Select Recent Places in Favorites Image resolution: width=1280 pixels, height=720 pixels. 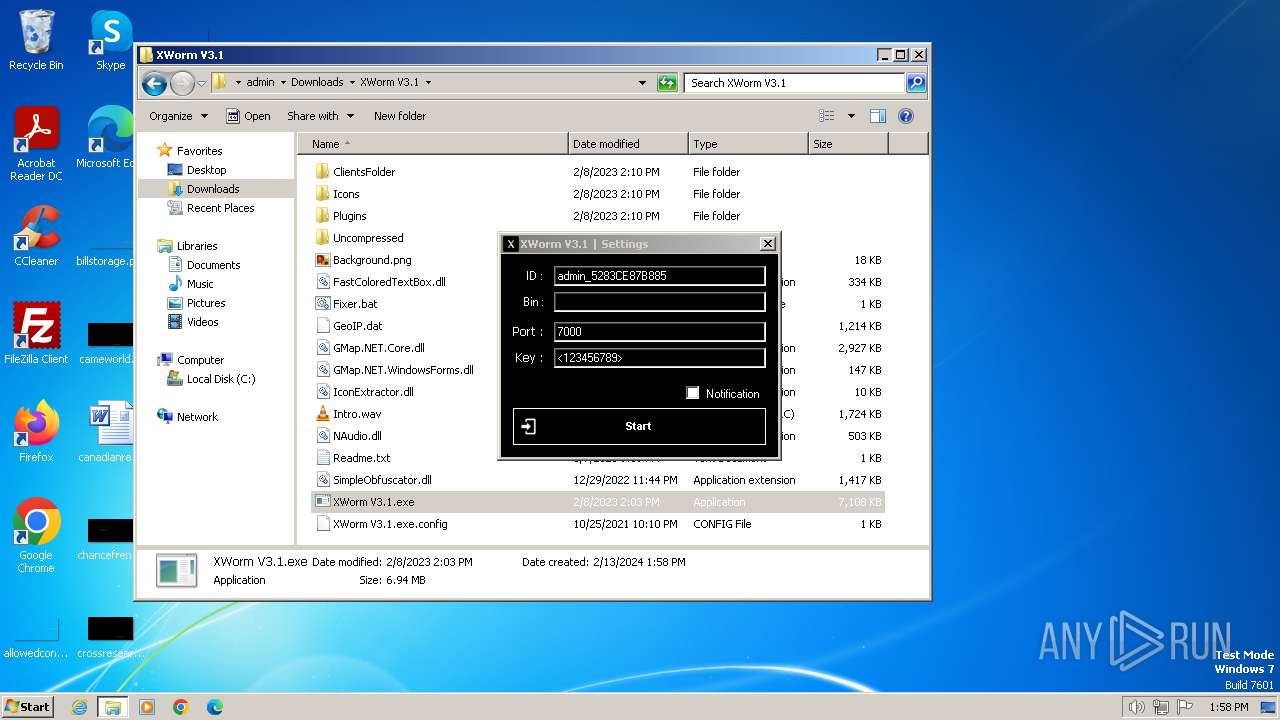pyautogui.click(x=220, y=208)
